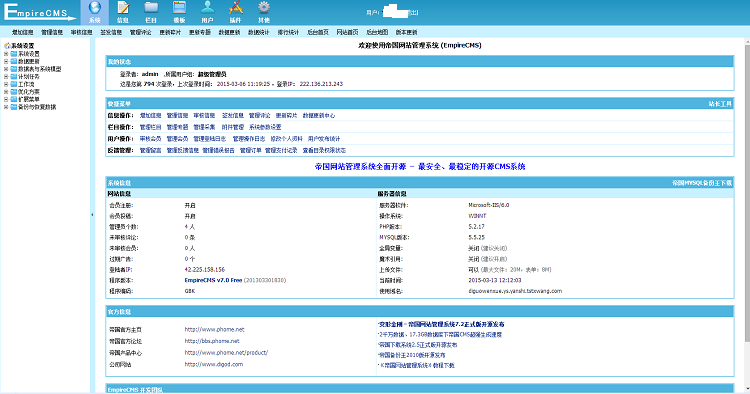Open the 帝国备份王2010版开源发布 news link
The width and height of the screenshot is (750, 394).
click(412, 355)
